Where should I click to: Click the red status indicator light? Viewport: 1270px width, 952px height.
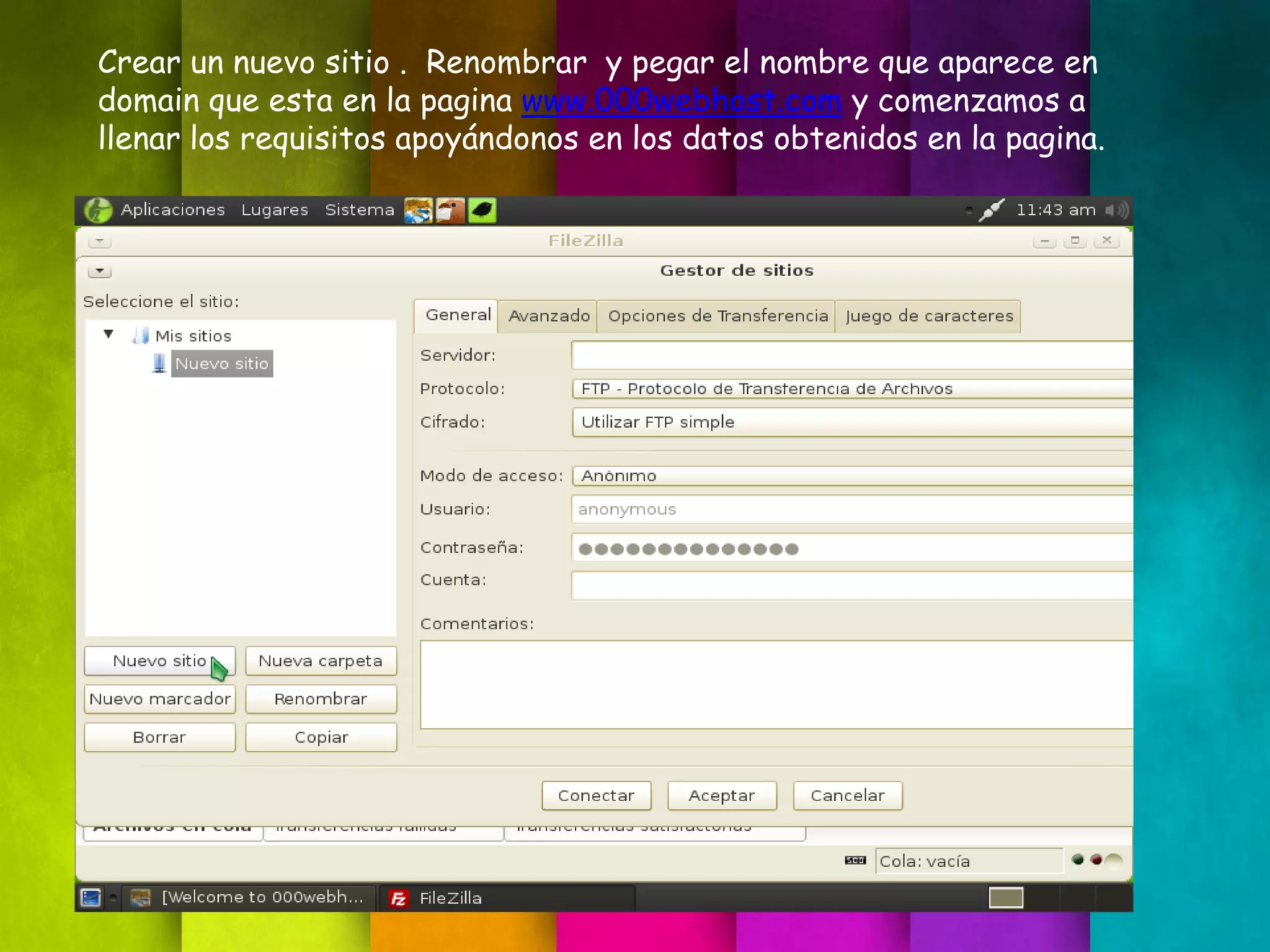[x=1096, y=860]
